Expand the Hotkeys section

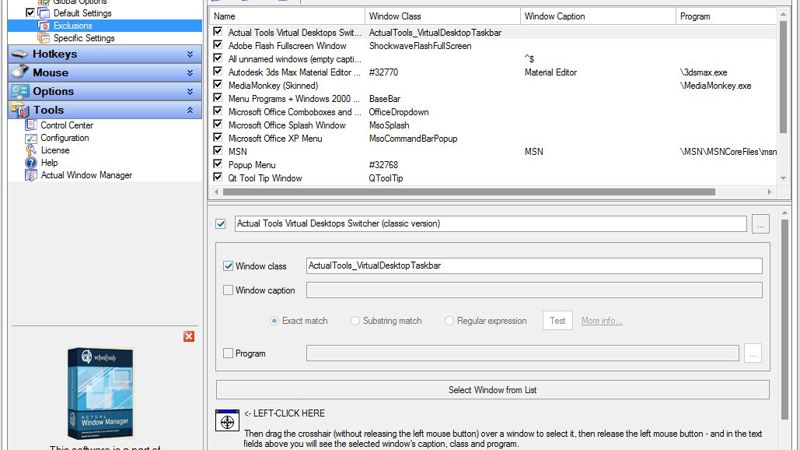(190, 54)
